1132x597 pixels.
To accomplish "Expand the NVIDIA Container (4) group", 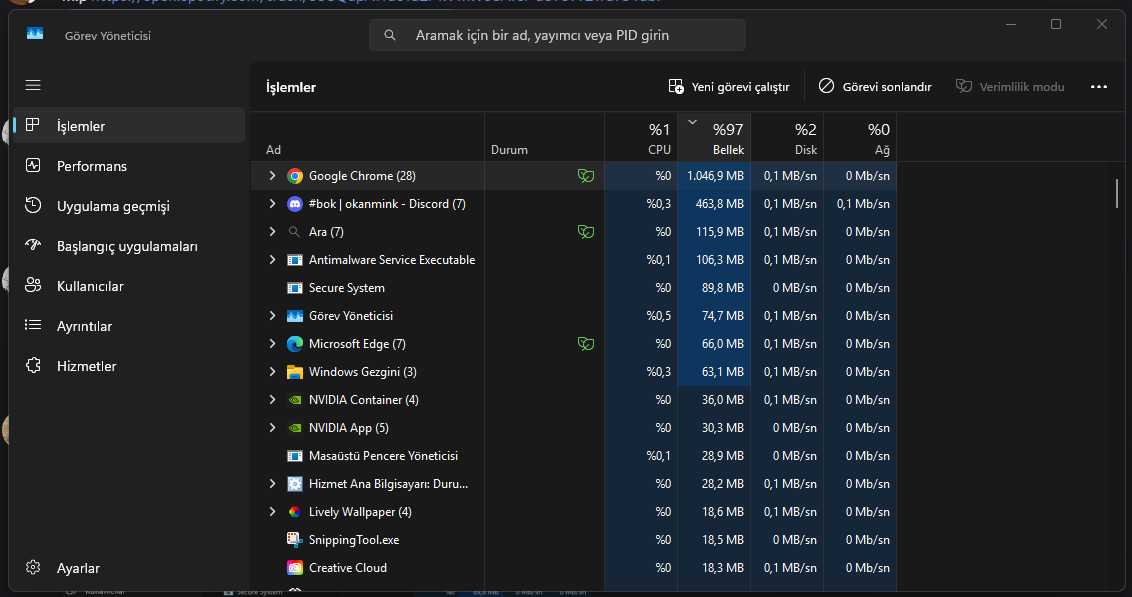I will pos(272,399).
